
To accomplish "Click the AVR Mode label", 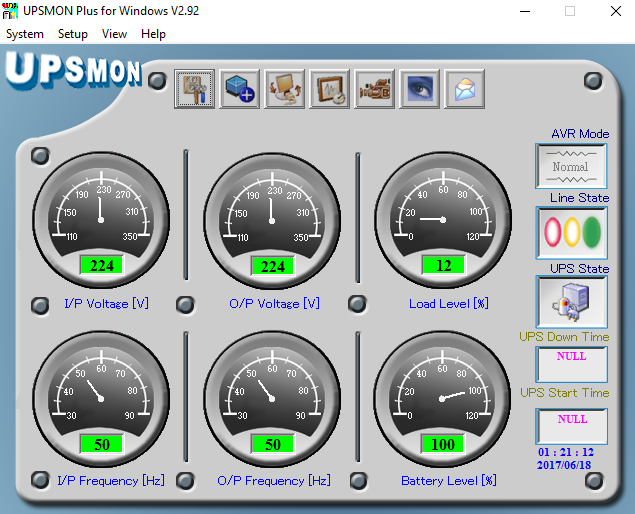I will 580,134.
